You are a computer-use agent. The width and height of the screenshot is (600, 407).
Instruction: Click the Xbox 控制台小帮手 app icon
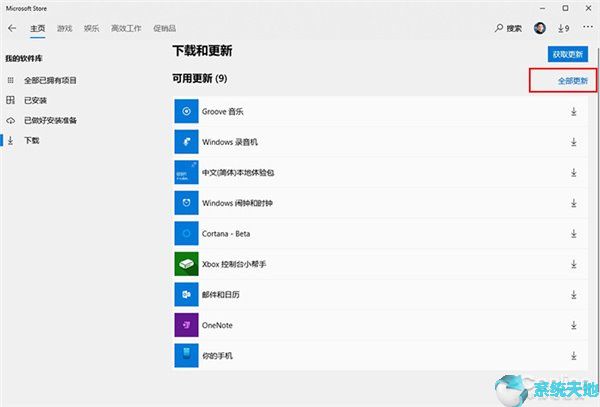[x=186, y=264]
